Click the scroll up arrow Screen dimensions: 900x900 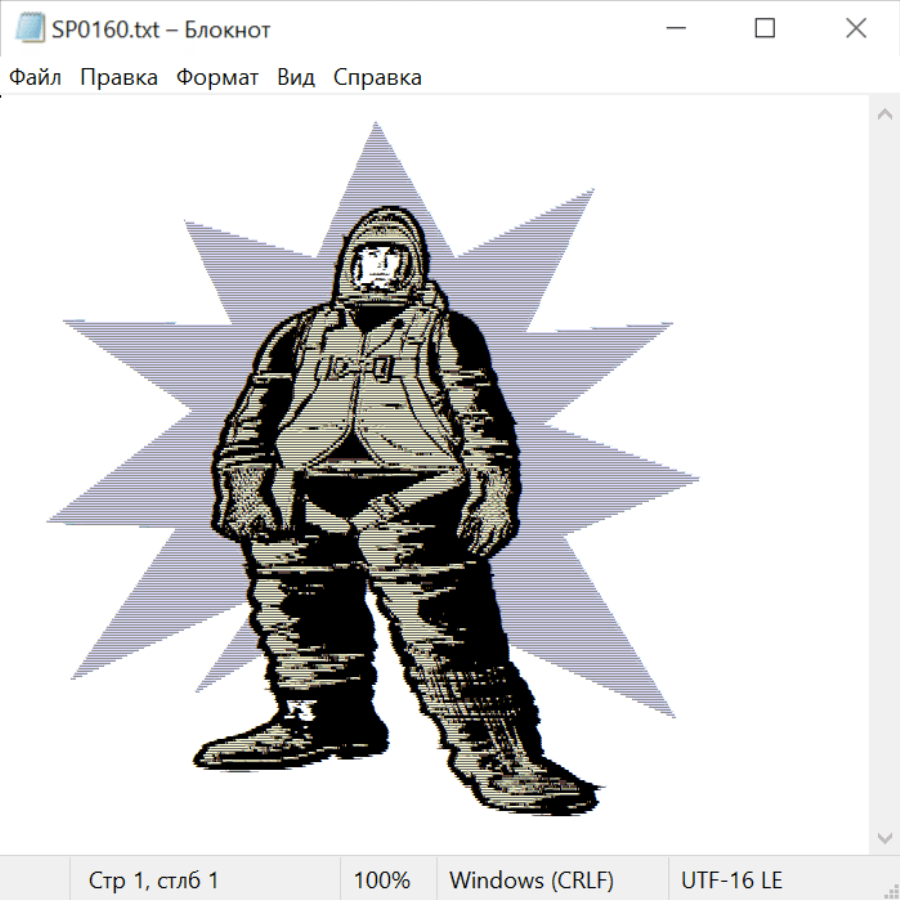click(884, 114)
